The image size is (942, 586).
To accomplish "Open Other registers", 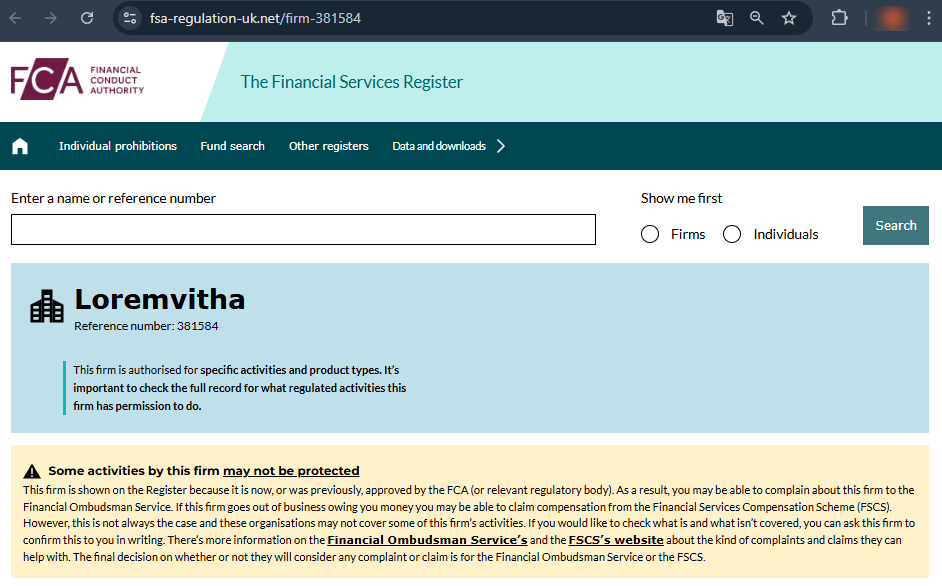I will tap(328, 145).
